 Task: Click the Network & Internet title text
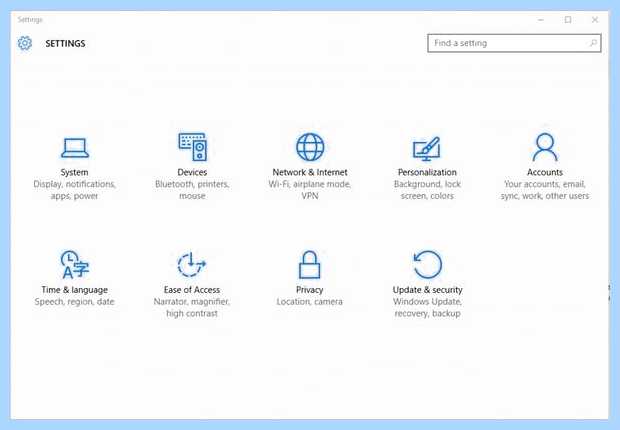310,172
